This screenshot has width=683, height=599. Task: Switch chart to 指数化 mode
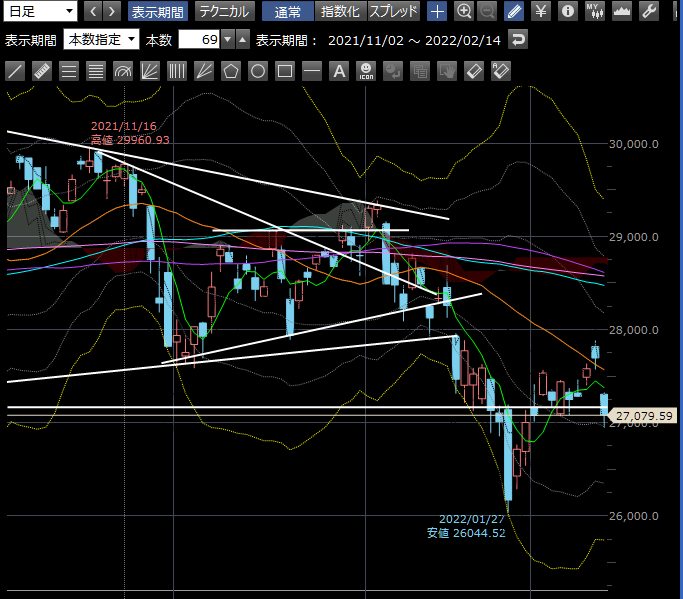coord(341,12)
